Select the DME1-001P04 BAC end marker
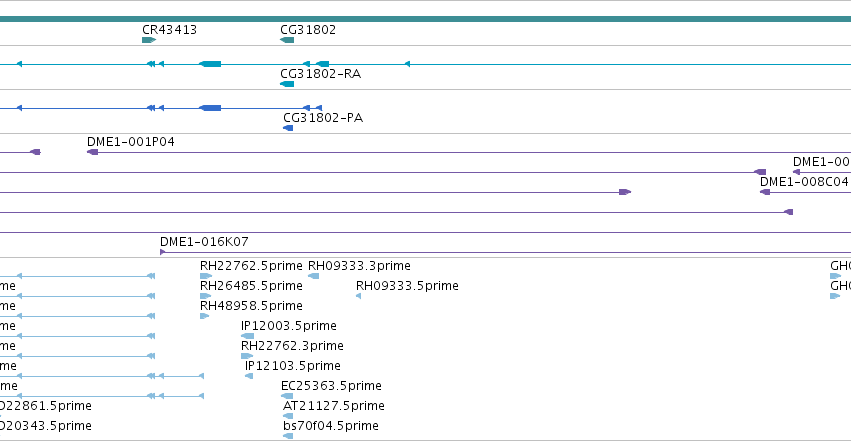The image size is (851, 441). point(93,152)
